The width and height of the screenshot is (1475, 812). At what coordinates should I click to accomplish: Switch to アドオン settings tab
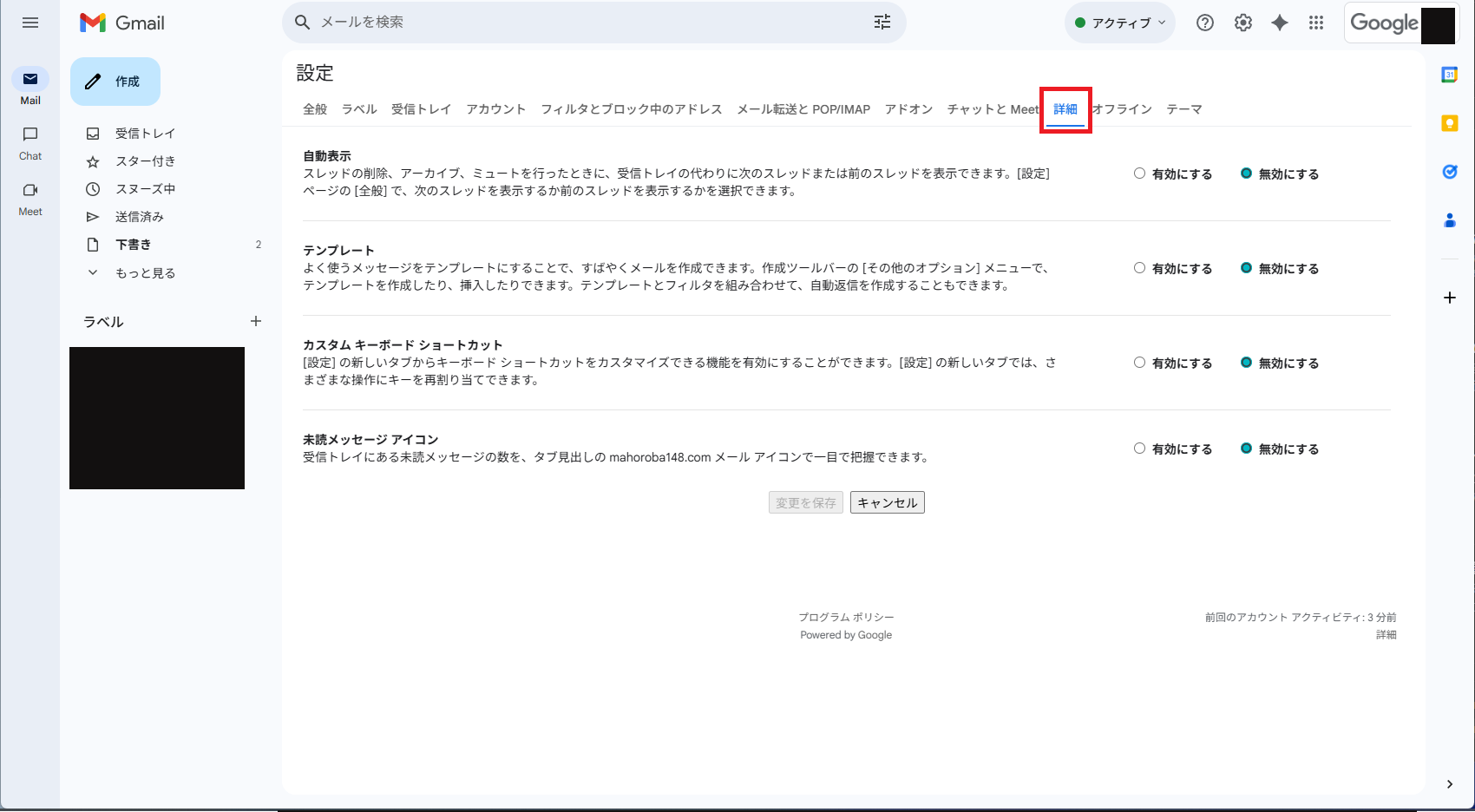click(909, 109)
